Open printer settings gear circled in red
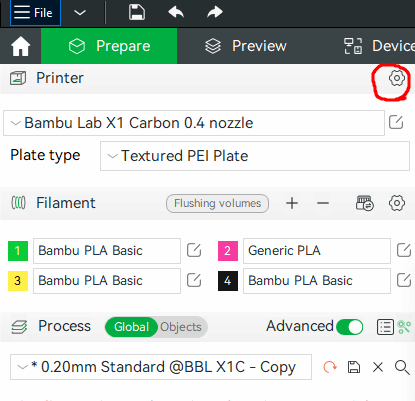 (397, 78)
